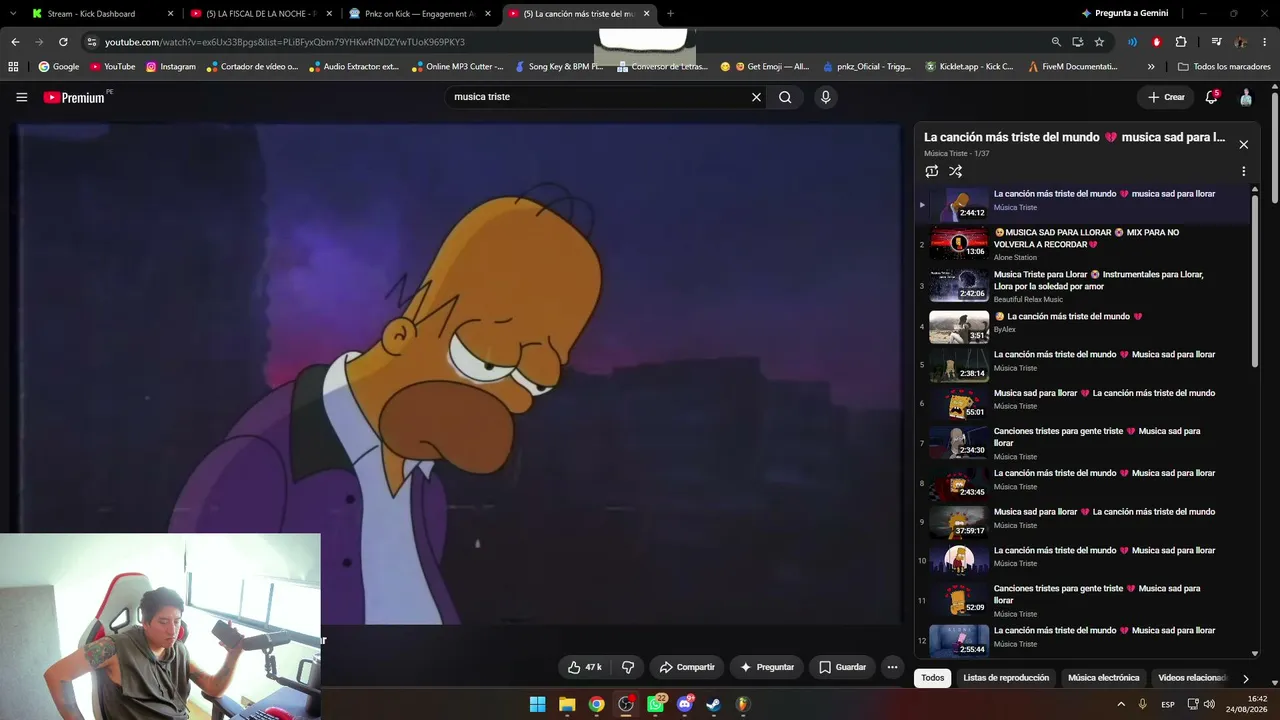Submit search with the magnifier button
This screenshot has height=720, width=1280.
click(x=785, y=97)
